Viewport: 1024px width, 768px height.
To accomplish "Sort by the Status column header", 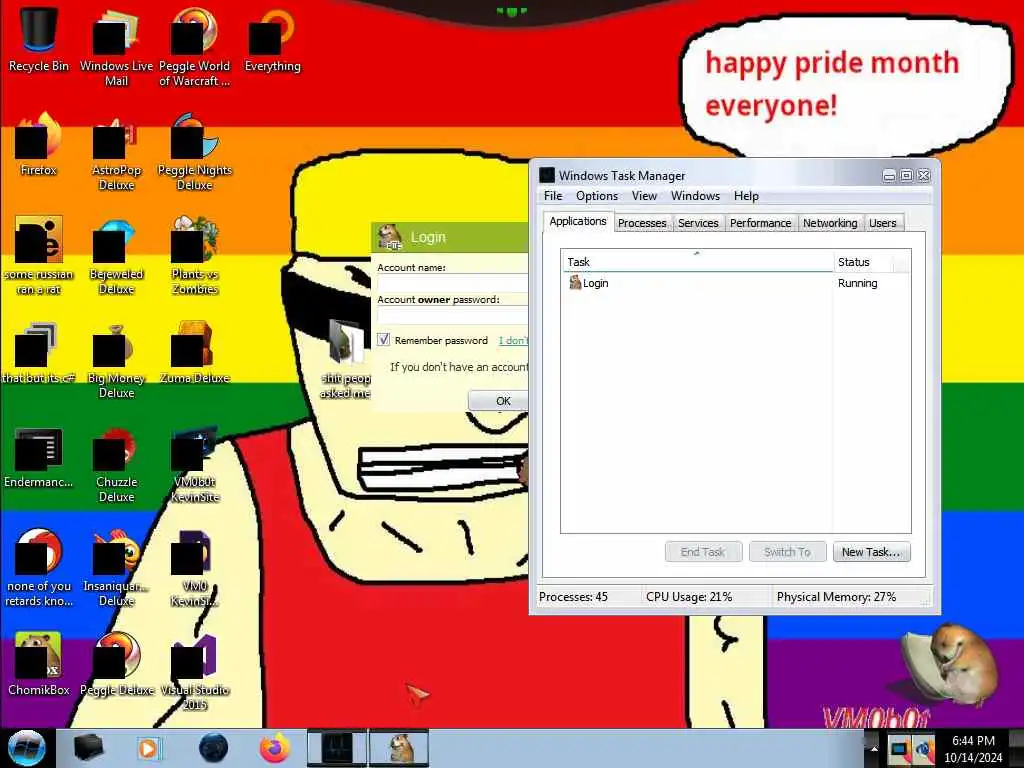I will [x=863, y=262].
